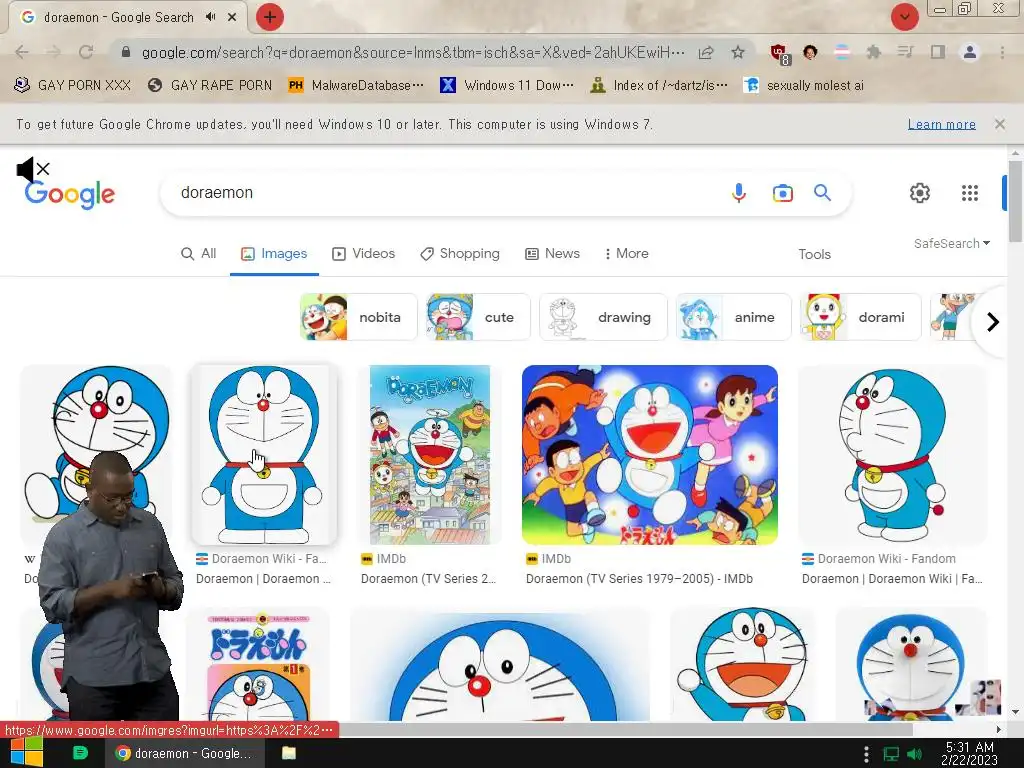Open the green app taskbar icon
This screenshot has height=768, width=1024.
coord(80,753)
